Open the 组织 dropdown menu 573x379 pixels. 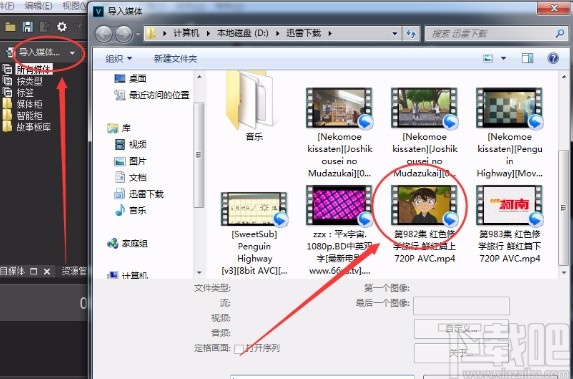[118, 58]
